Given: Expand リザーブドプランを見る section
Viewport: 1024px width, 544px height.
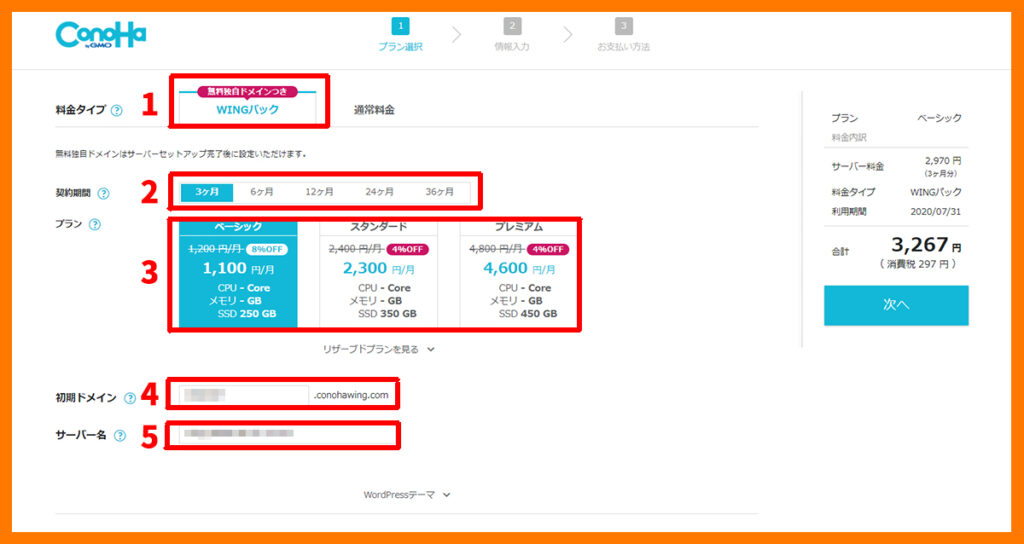Looking at the screenshot, I should [379, 349].
